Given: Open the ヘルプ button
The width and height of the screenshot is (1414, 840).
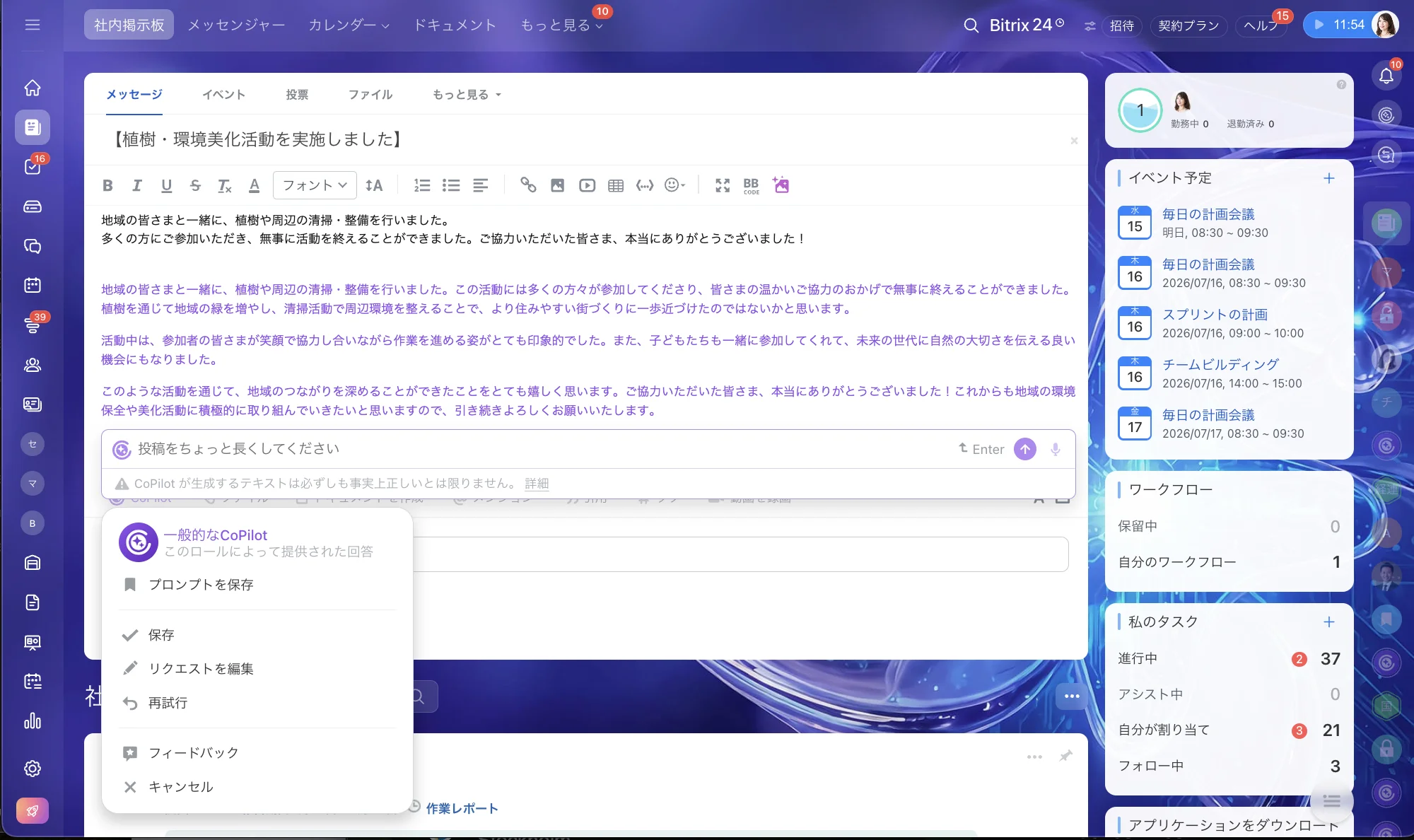Looking at the screenshot, I should coord(1261,25).
